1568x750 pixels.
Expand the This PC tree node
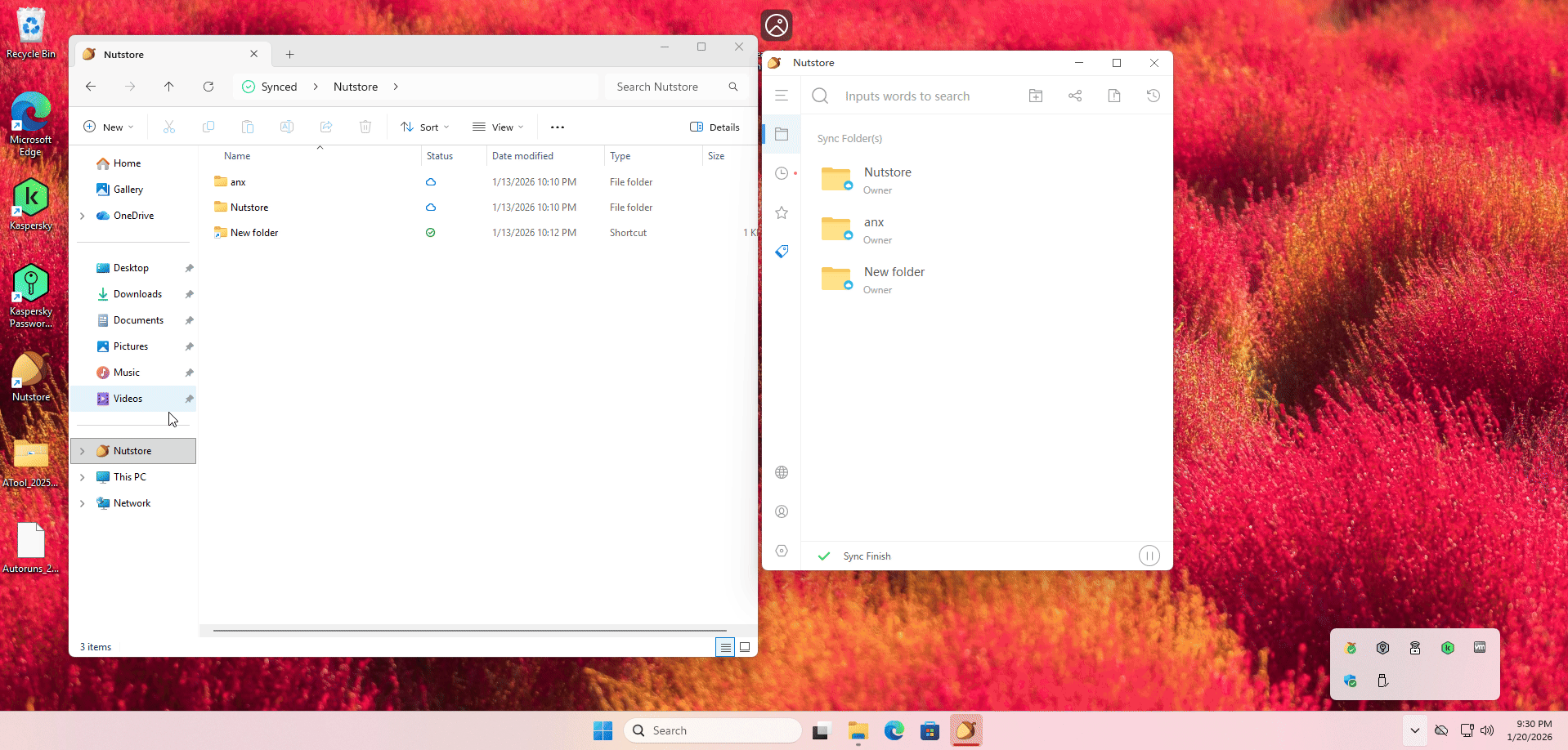[83, 477]
